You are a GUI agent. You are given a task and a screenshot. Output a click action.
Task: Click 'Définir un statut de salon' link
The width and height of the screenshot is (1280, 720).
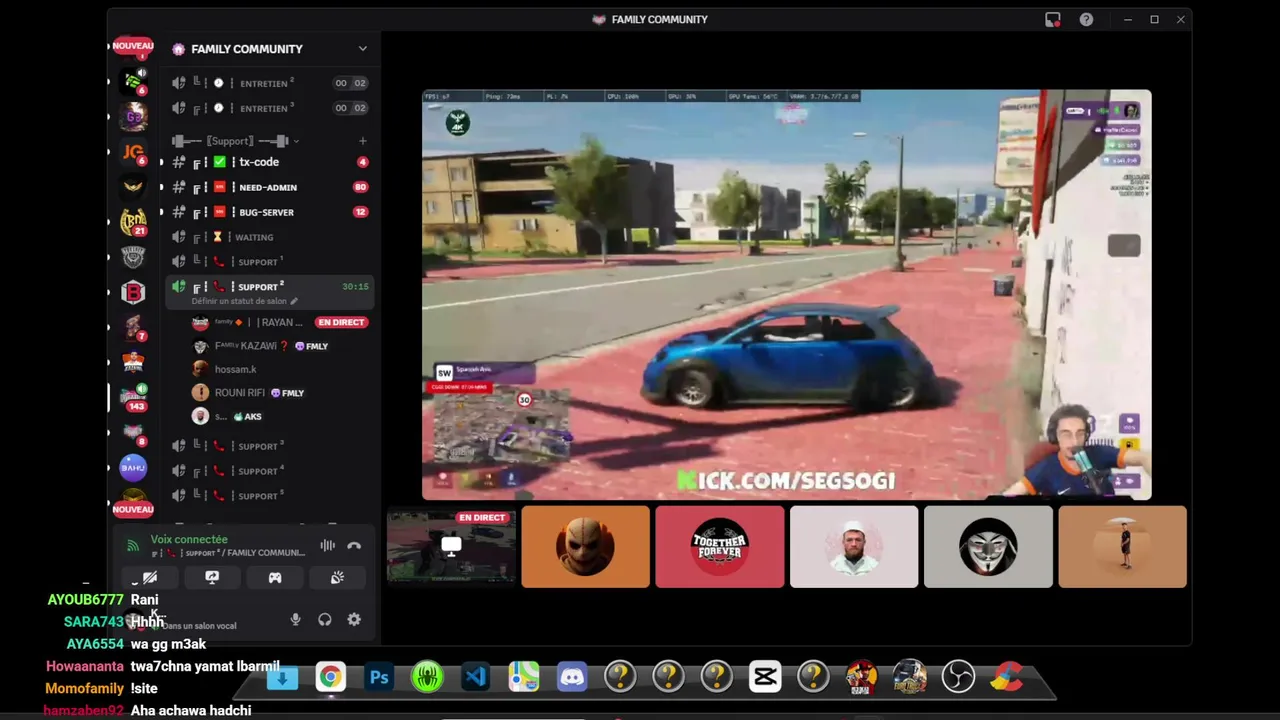tap(244, 301)
